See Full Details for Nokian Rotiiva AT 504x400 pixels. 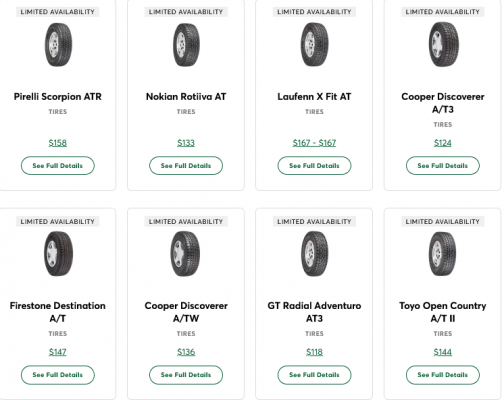click(186, 166)
